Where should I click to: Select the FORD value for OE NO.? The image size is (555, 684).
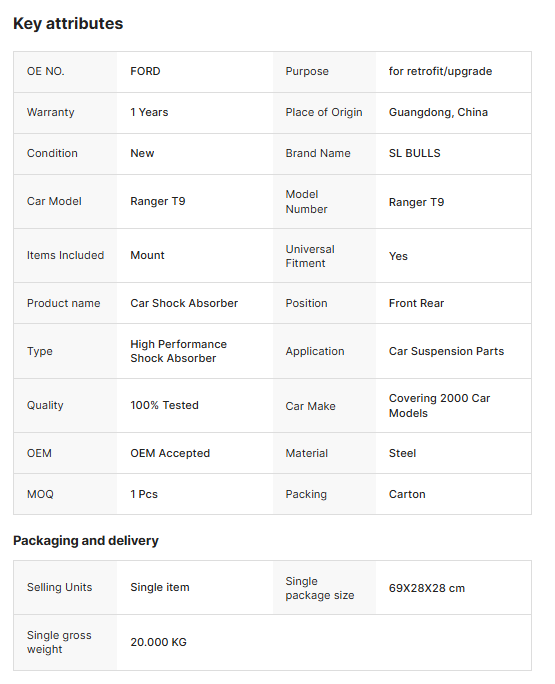pyautogui.click(x=145, y=71)
